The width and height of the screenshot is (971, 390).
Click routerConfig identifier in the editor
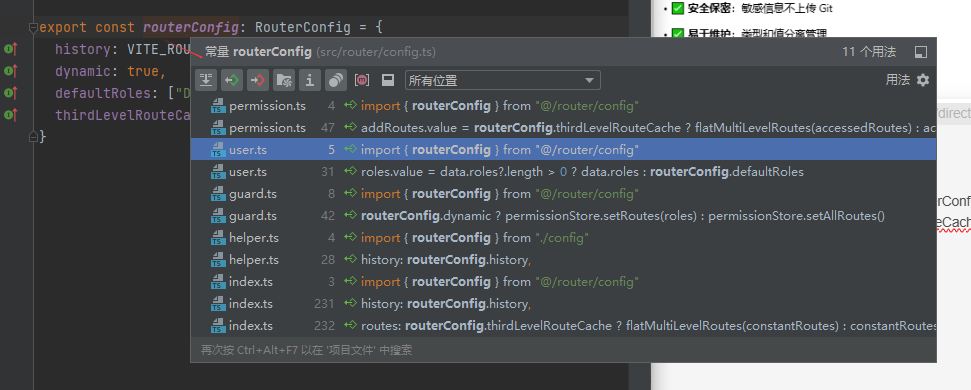tap(191, 28)
